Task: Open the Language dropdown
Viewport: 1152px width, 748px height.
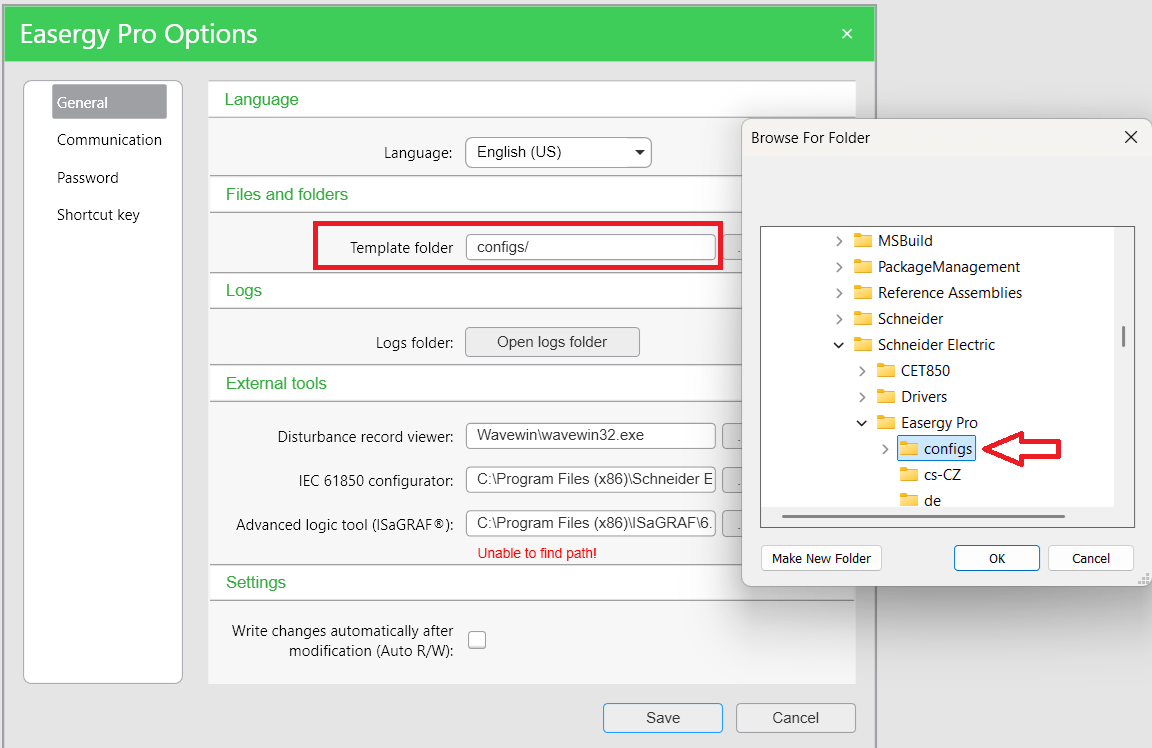Action: pos(558,152)
